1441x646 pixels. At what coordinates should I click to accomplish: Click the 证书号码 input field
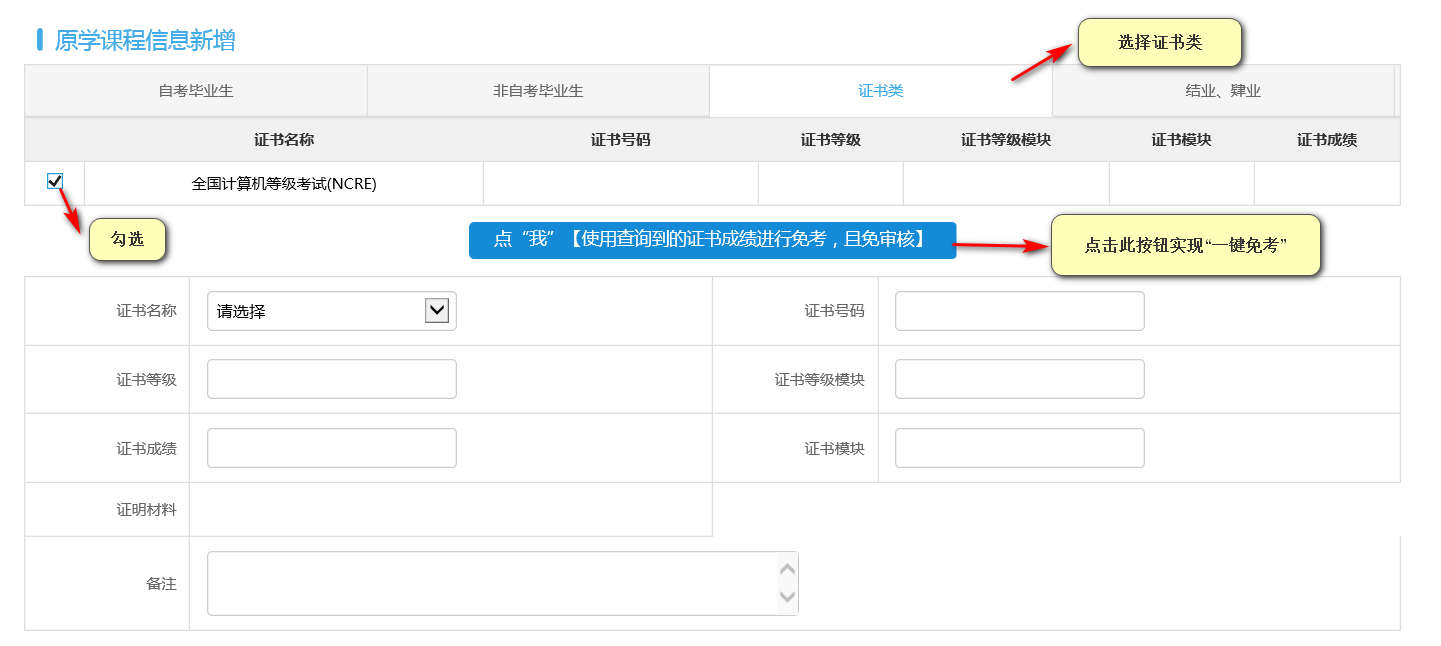pos(1018,310)
